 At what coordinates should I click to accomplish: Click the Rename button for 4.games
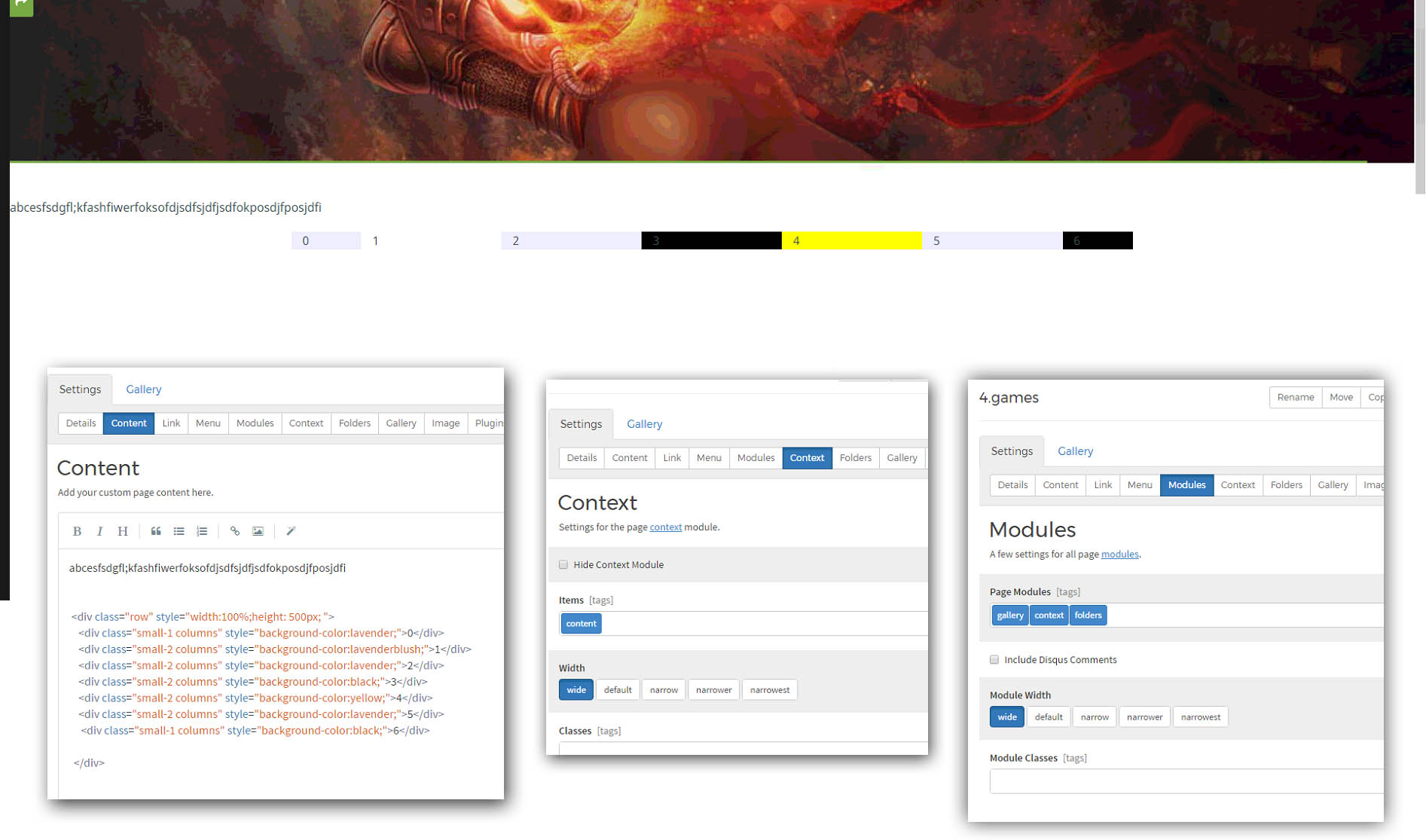coord(1296,398)
